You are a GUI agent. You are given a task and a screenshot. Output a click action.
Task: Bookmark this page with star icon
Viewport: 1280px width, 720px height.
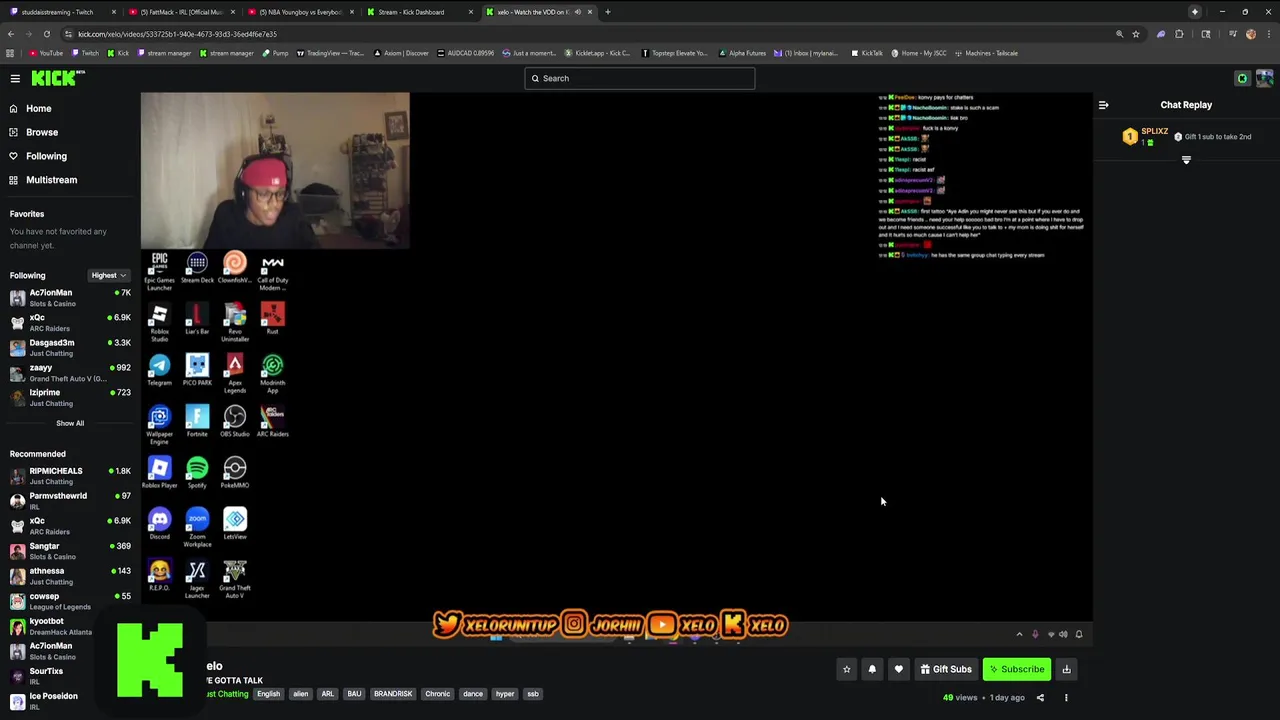click(1136, 34)
